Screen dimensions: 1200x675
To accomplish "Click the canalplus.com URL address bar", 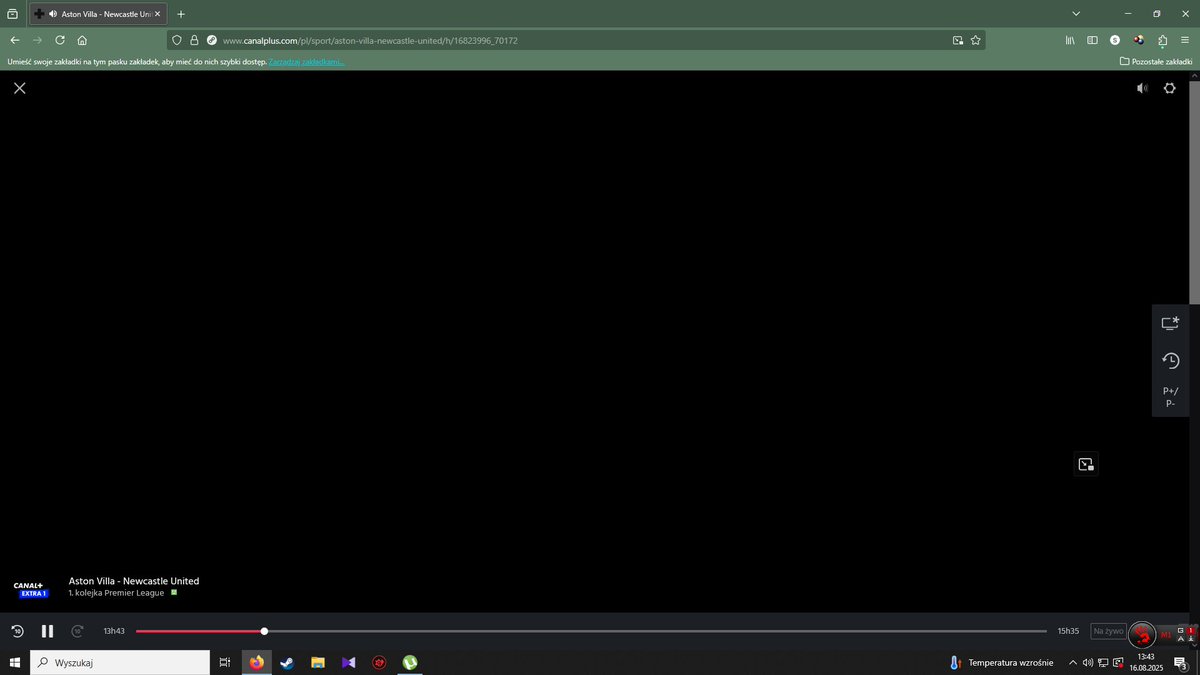I will click(x=575, y=41).
